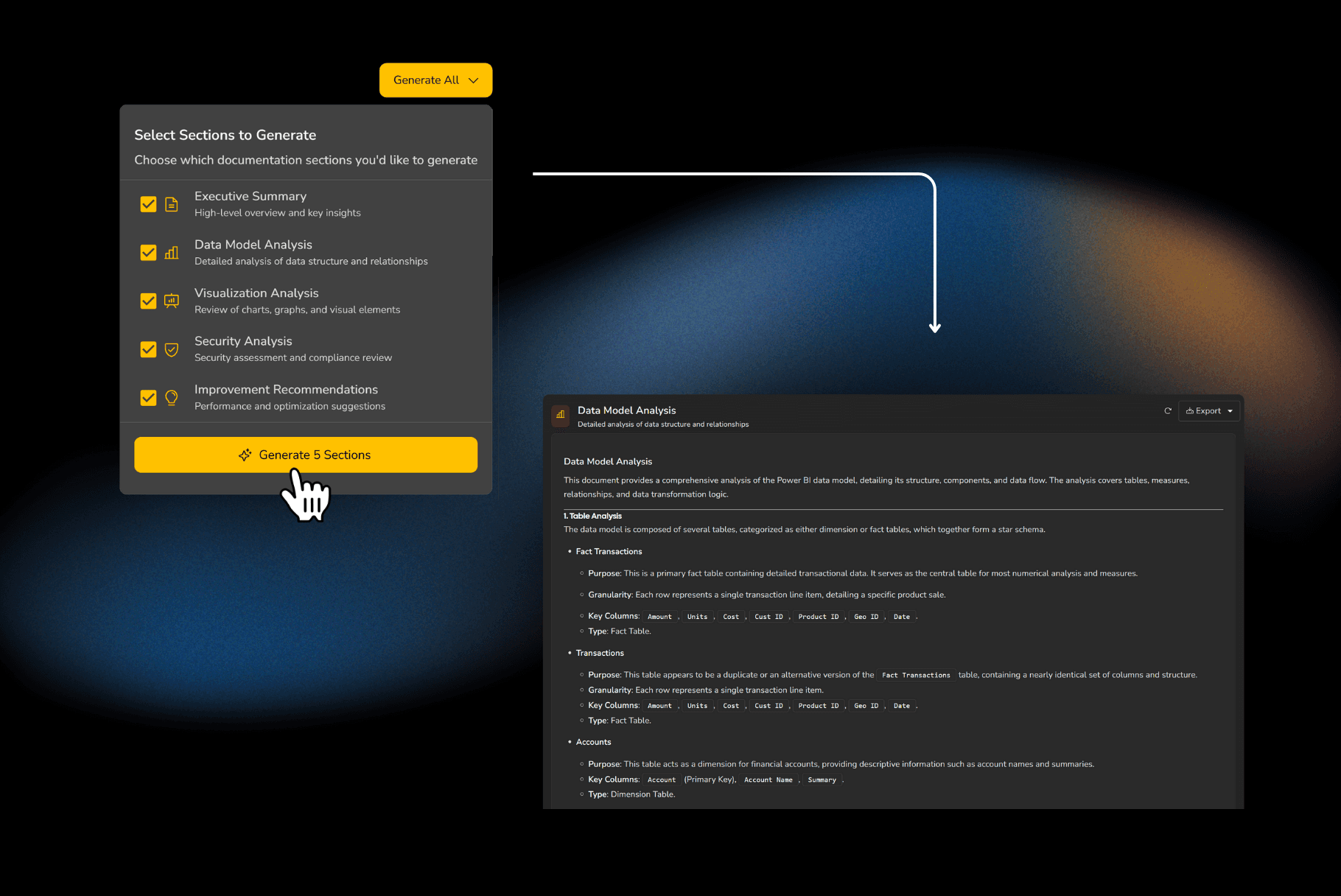Image resolution: width=1341 pixels, height=896 pixels.
Task: Select the 'Visualization Analysis' section title
Action: pyautogui.click(x=256, y=293)
